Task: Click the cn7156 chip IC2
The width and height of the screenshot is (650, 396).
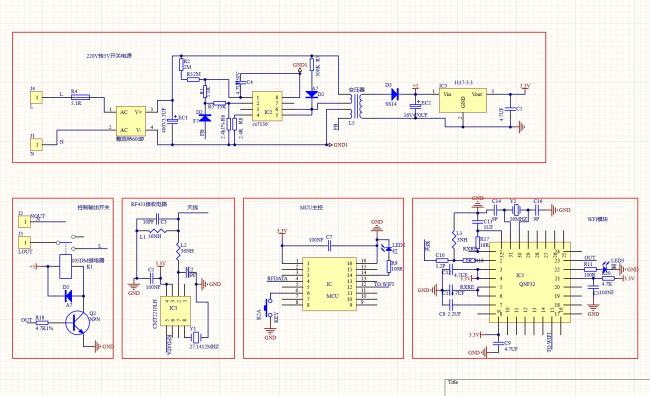Action: [267, 106]
